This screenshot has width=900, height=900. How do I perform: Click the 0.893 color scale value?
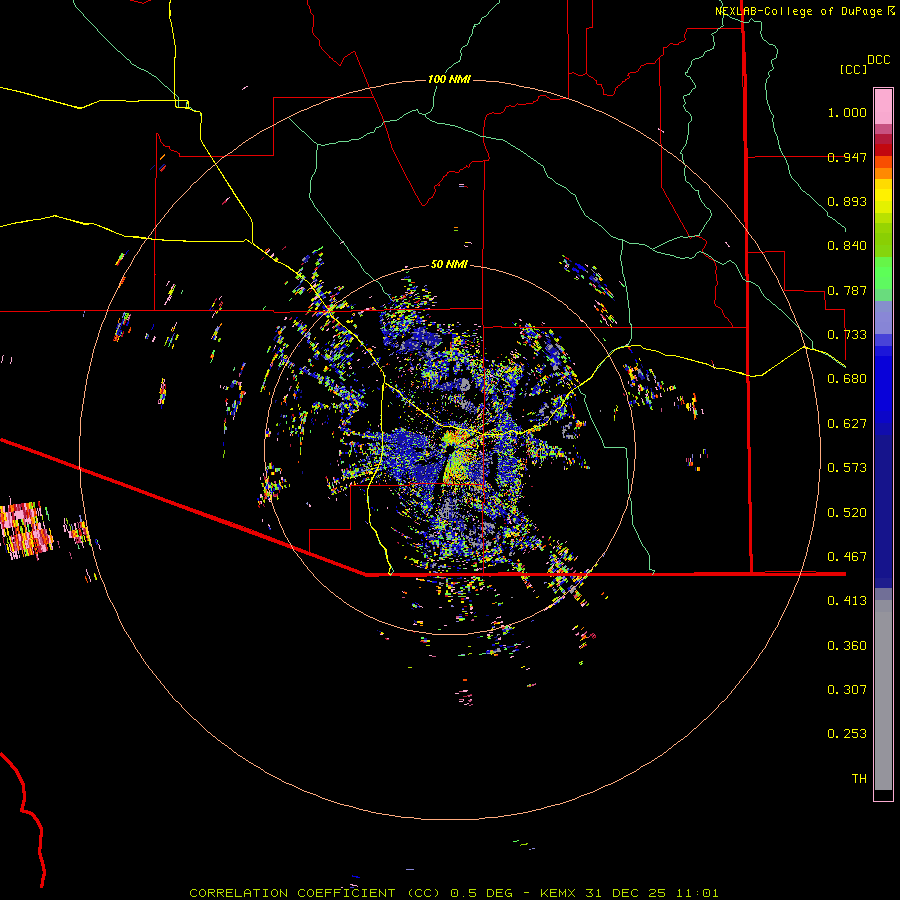tap(847, 201)
